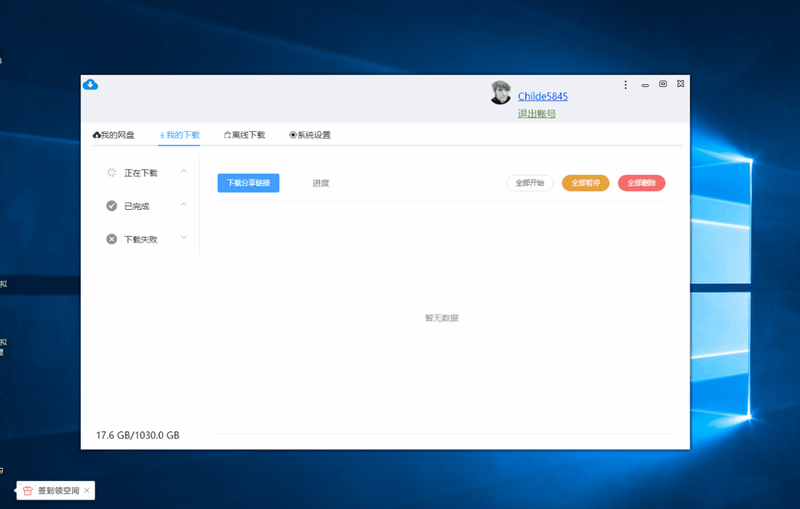The image size is (800, 509).
Task: Click the user avatar picture
Action: click(x=501, y=92)
